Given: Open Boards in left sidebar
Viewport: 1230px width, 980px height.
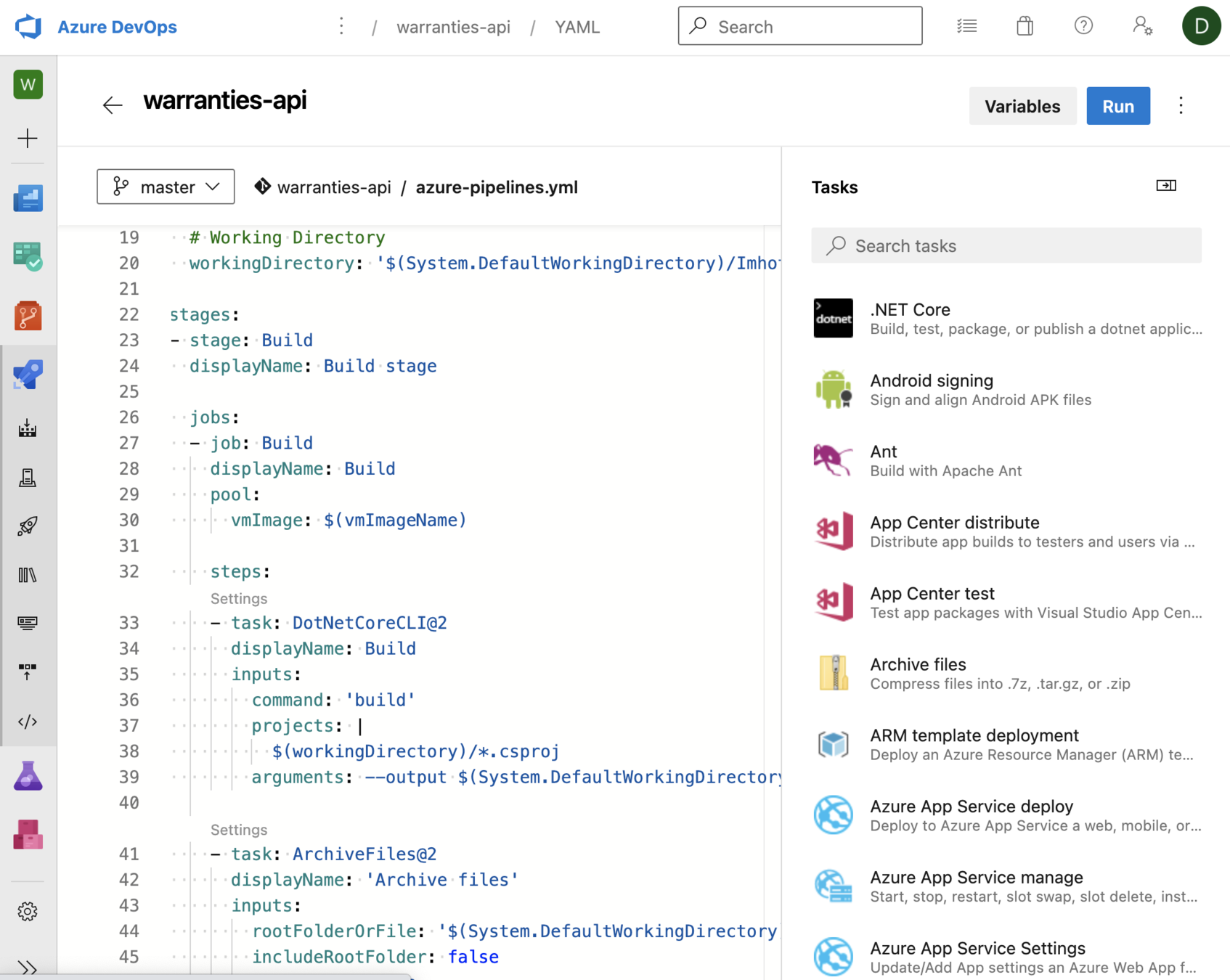Looking at the screenshot, I should pyautogui.click(x=28, y=256).
